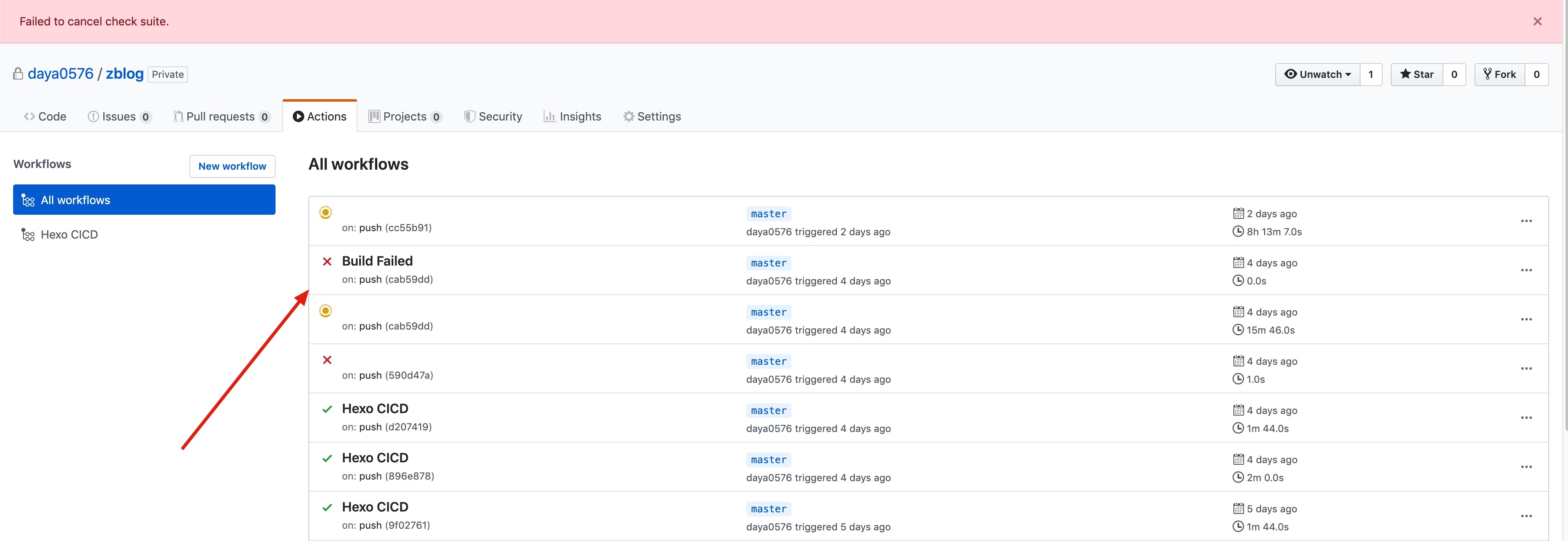Click the red X icon for 590d47a run
1568x541 pixels.
[327, 360]
